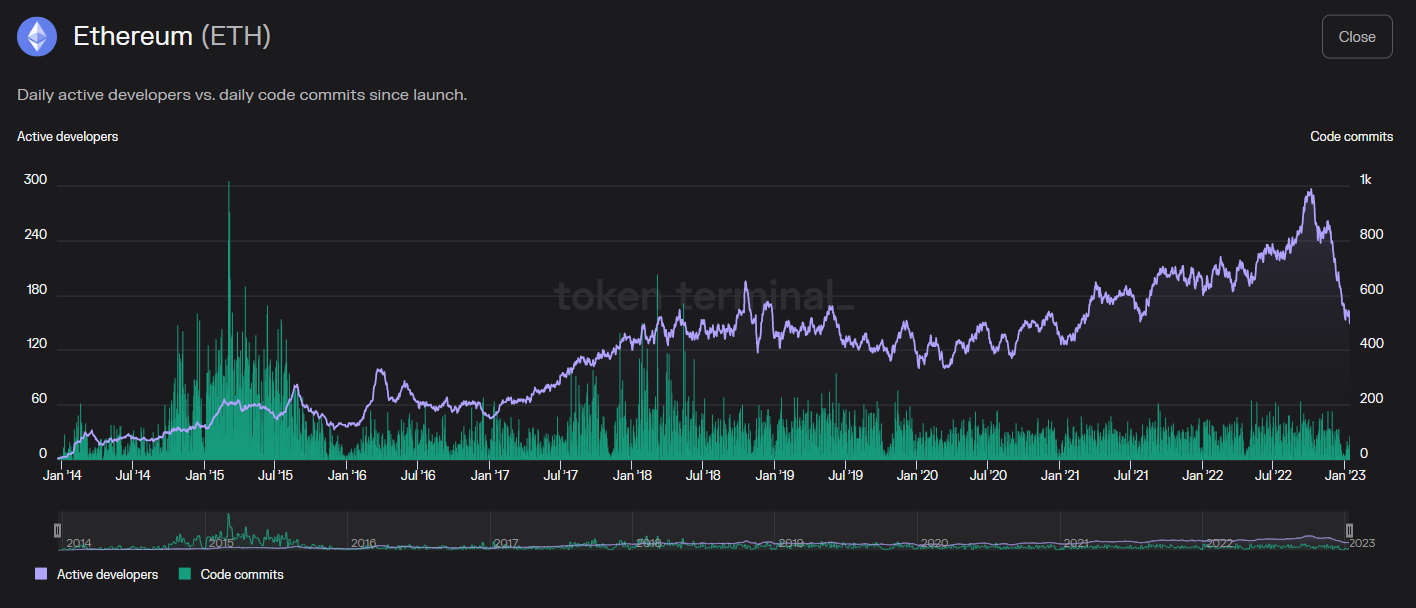Click the purple developer peak near late 2022
Viewport: 1416px width, 608px height.
[x=1310, y=190]
